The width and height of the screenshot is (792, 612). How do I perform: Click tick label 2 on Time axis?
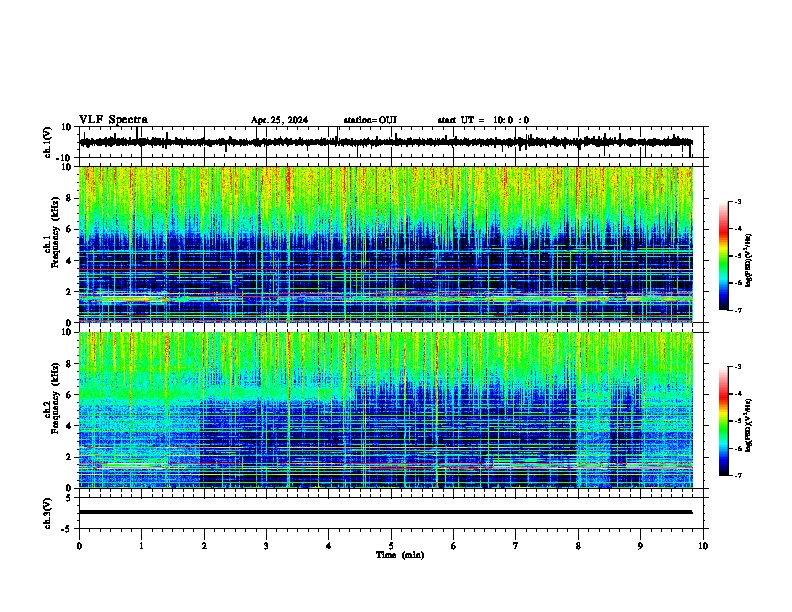click(204, 546)
